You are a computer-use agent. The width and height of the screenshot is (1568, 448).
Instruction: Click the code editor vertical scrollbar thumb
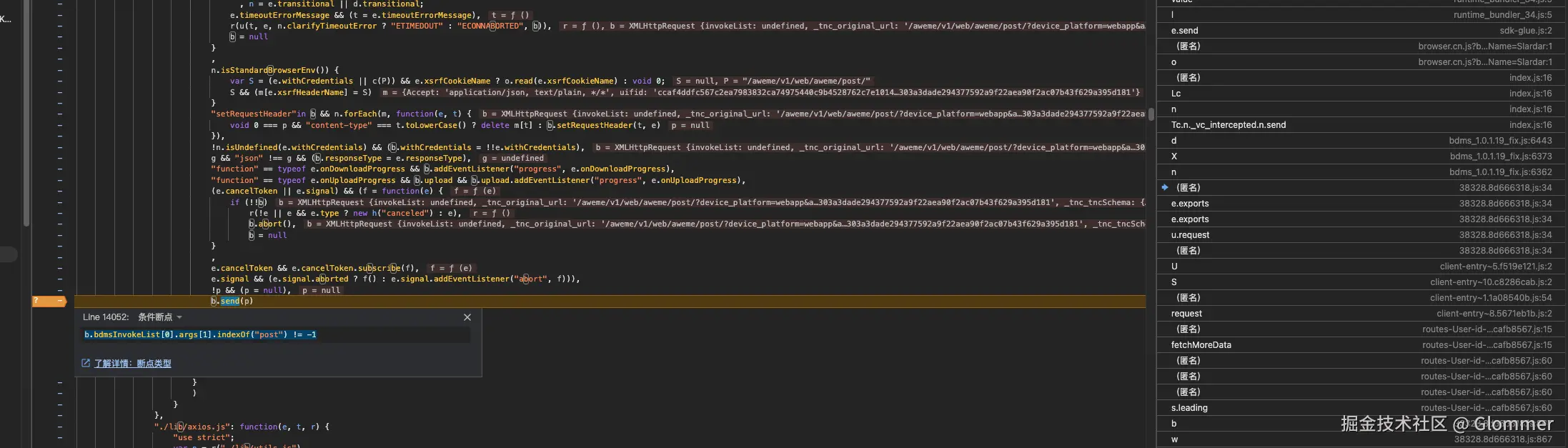(1151, 114)
